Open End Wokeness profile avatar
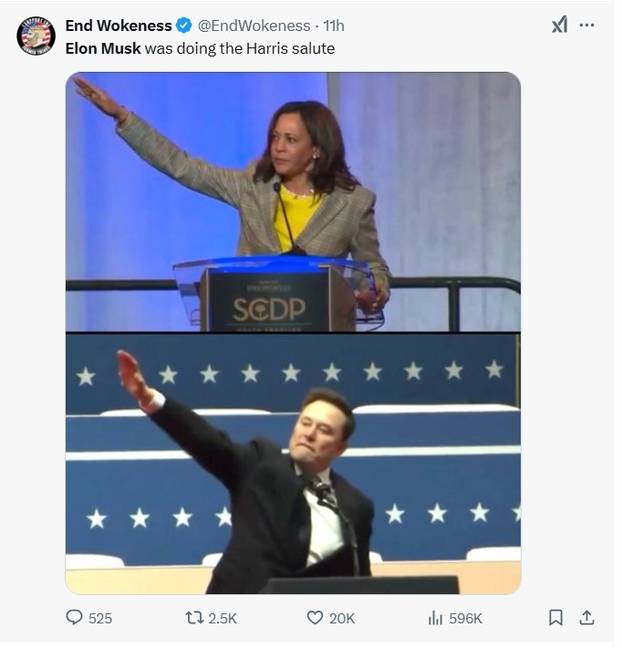The width and height of the screenshot is (622, 648). pyautogui.click(x=36, y=36)
